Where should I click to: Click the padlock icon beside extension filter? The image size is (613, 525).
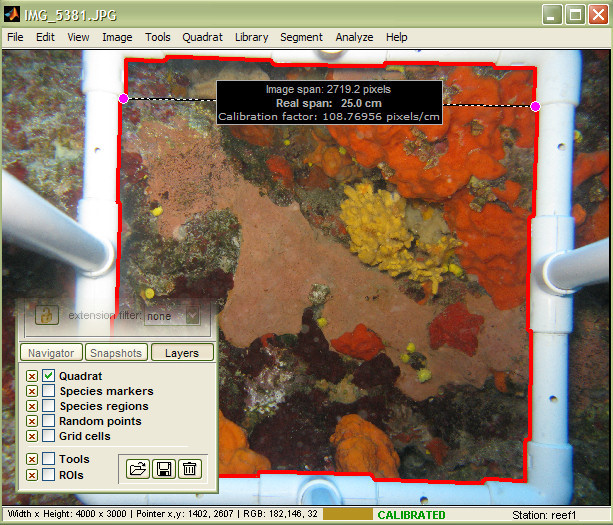pos(45,315)
